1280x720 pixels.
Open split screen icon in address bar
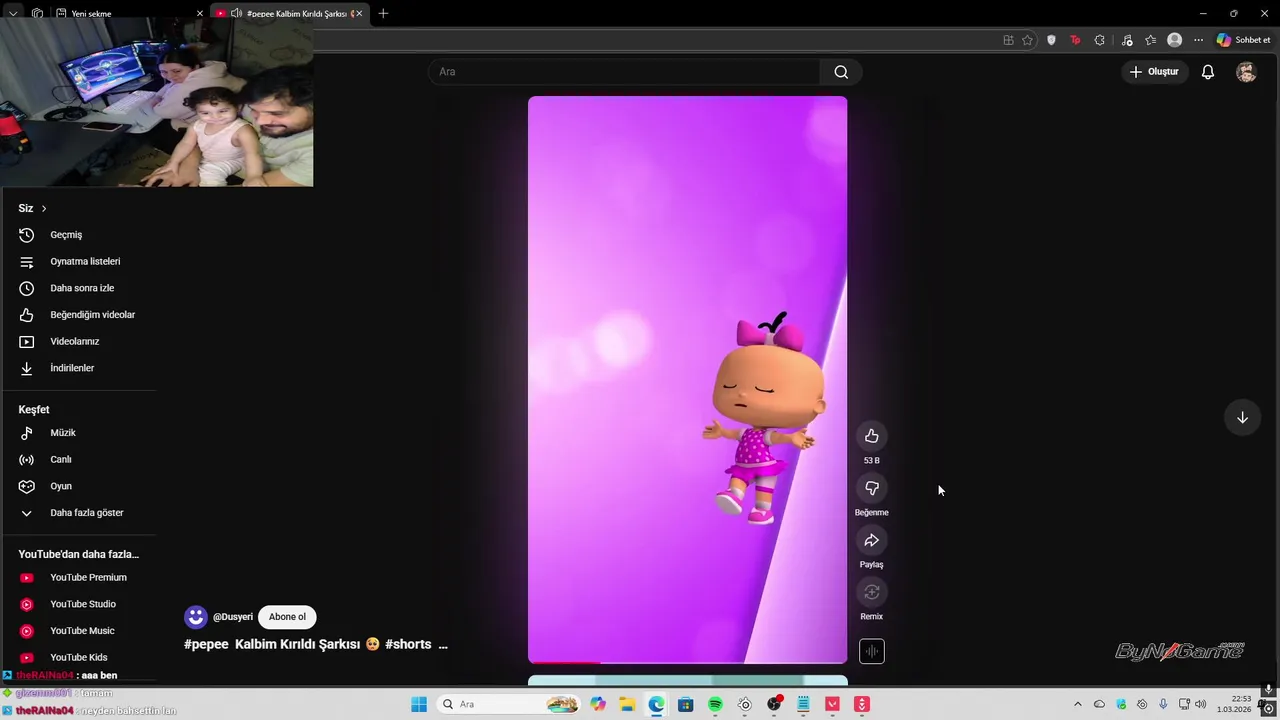point(1008,40)
